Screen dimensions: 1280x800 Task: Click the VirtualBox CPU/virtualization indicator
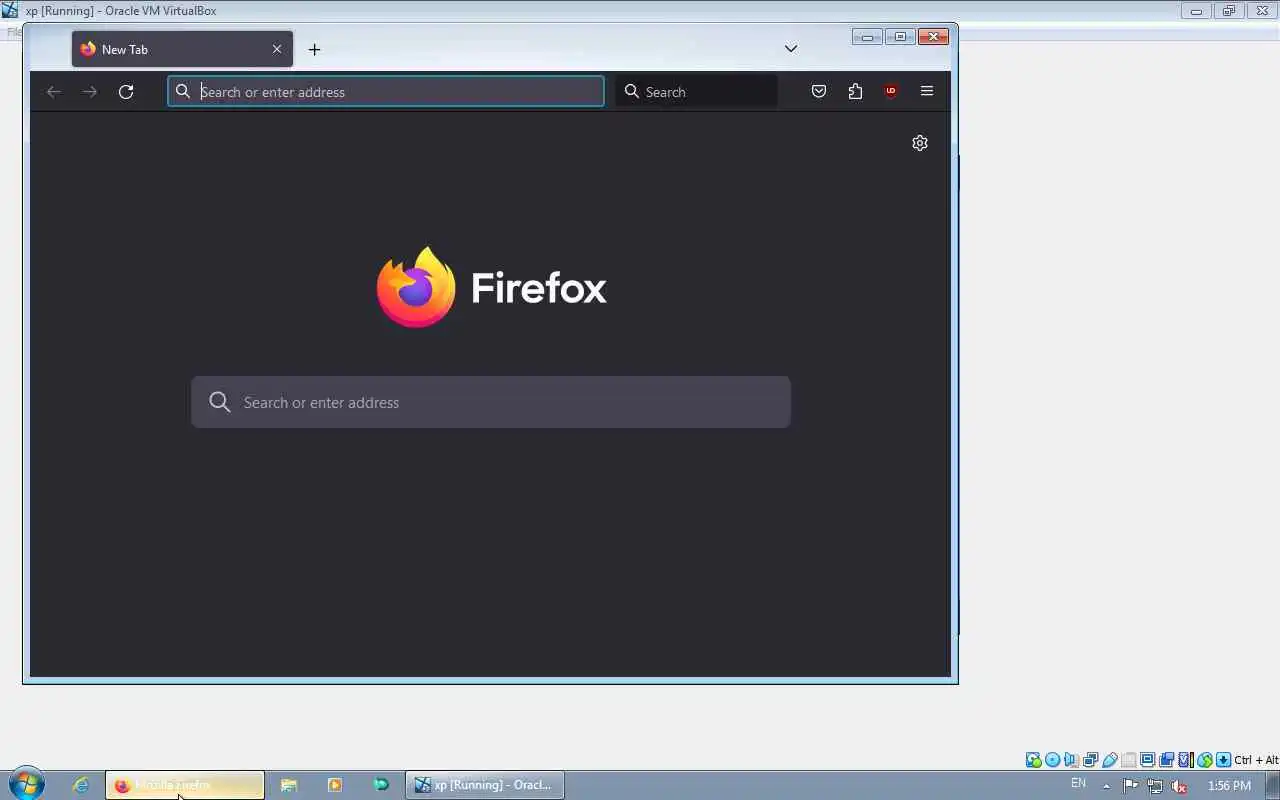tap(1185, 760)
